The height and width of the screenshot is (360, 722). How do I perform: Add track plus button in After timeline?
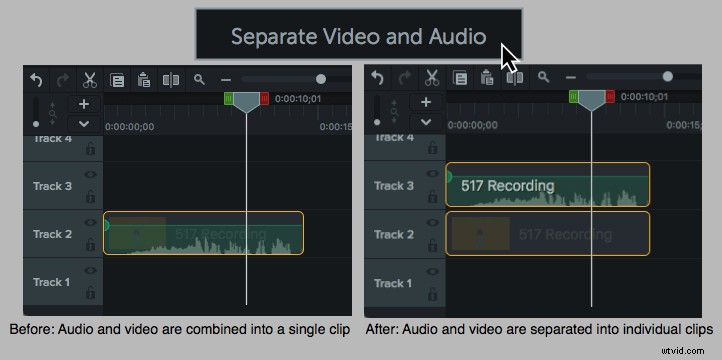[x=426, y=102]
